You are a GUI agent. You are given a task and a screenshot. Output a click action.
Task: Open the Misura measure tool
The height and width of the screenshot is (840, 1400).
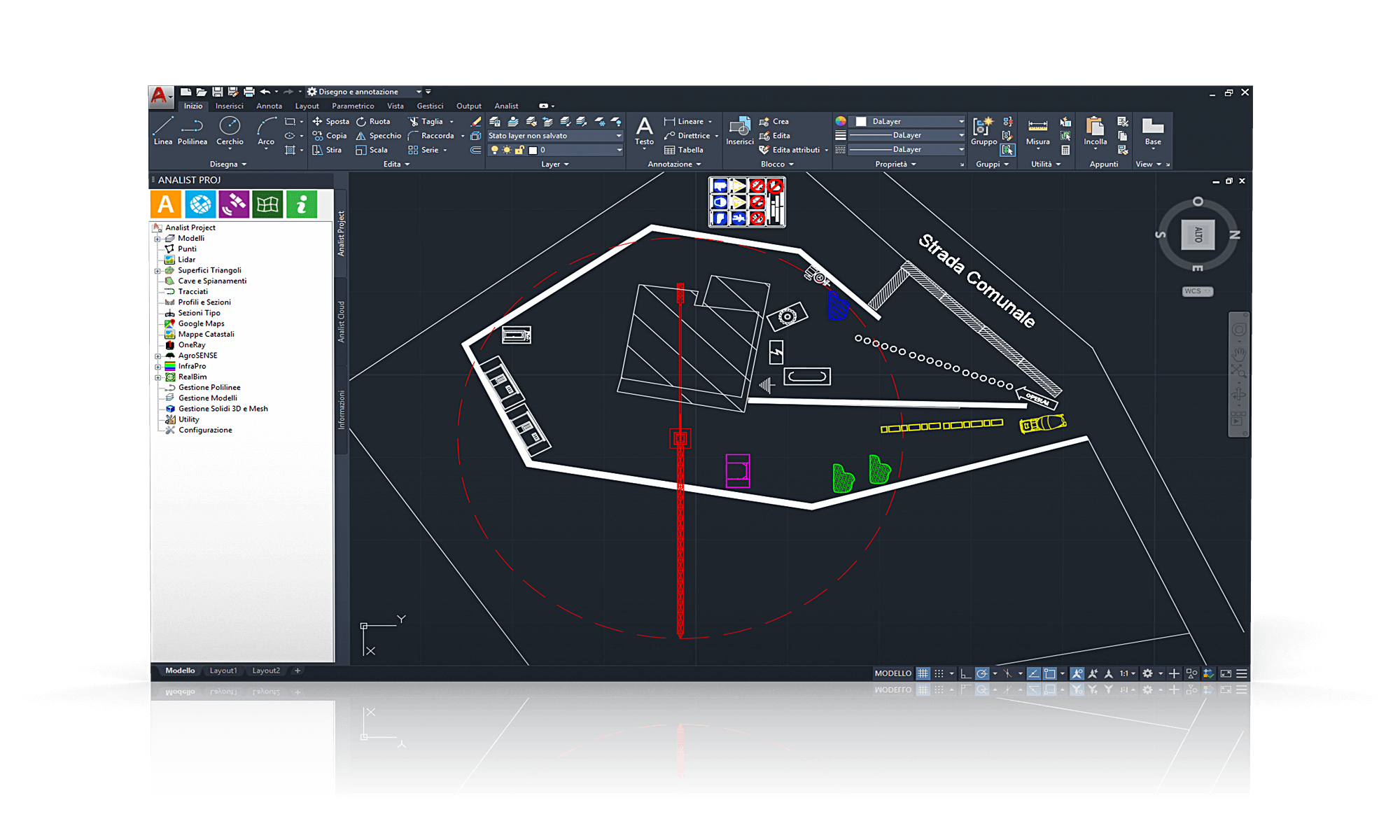pyautogui.click(x=1037, y=132)
